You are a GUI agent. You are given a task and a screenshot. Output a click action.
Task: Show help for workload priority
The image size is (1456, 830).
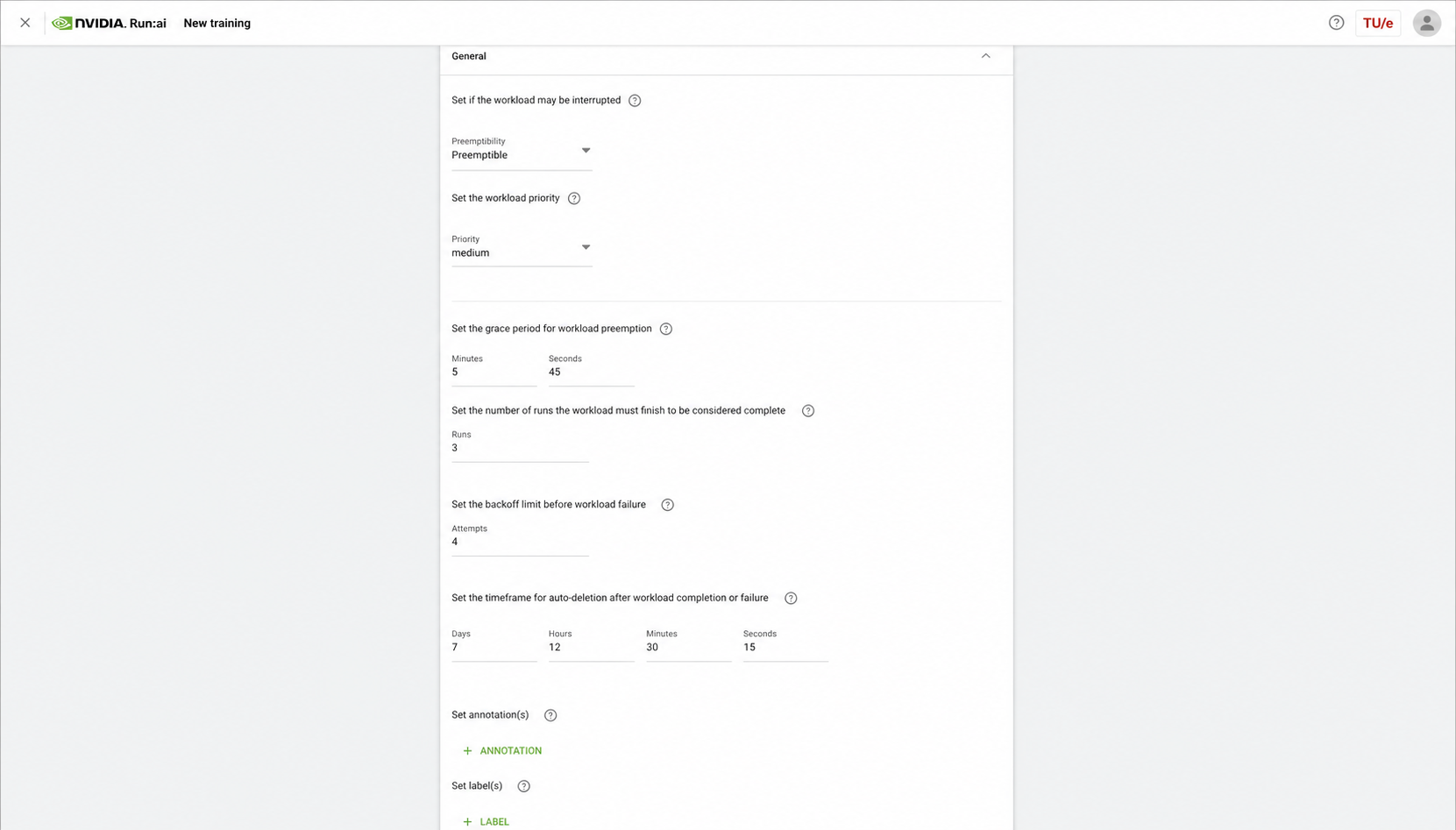pos(574,199)
